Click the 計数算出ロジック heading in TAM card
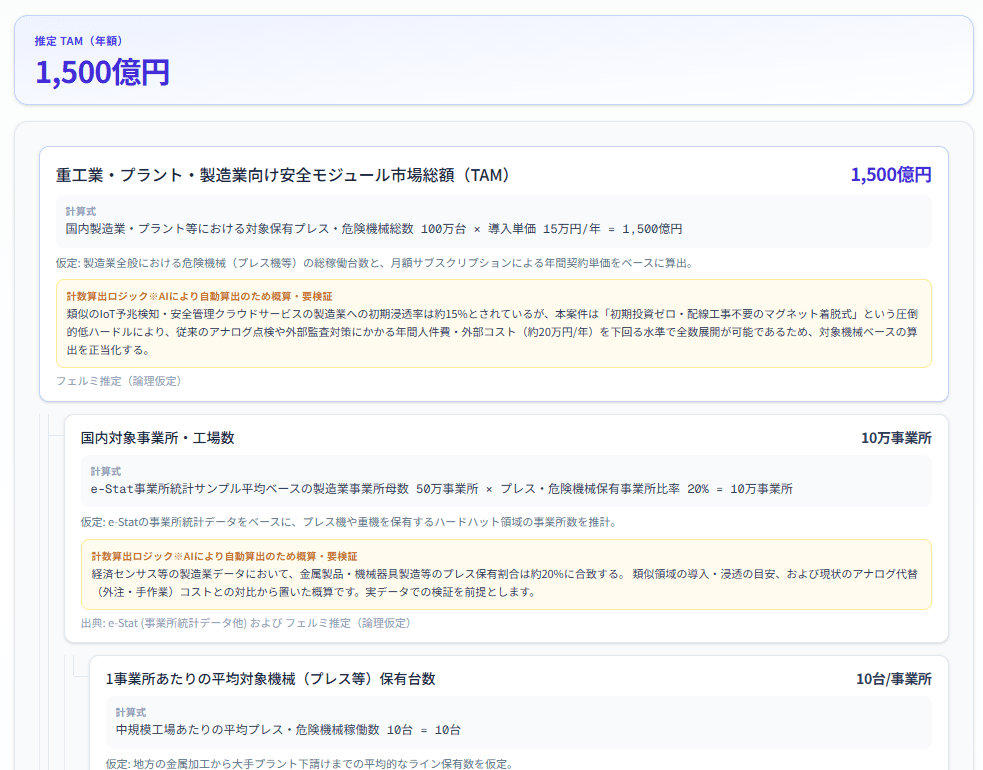The image size is (983, 770). (199, 297)
